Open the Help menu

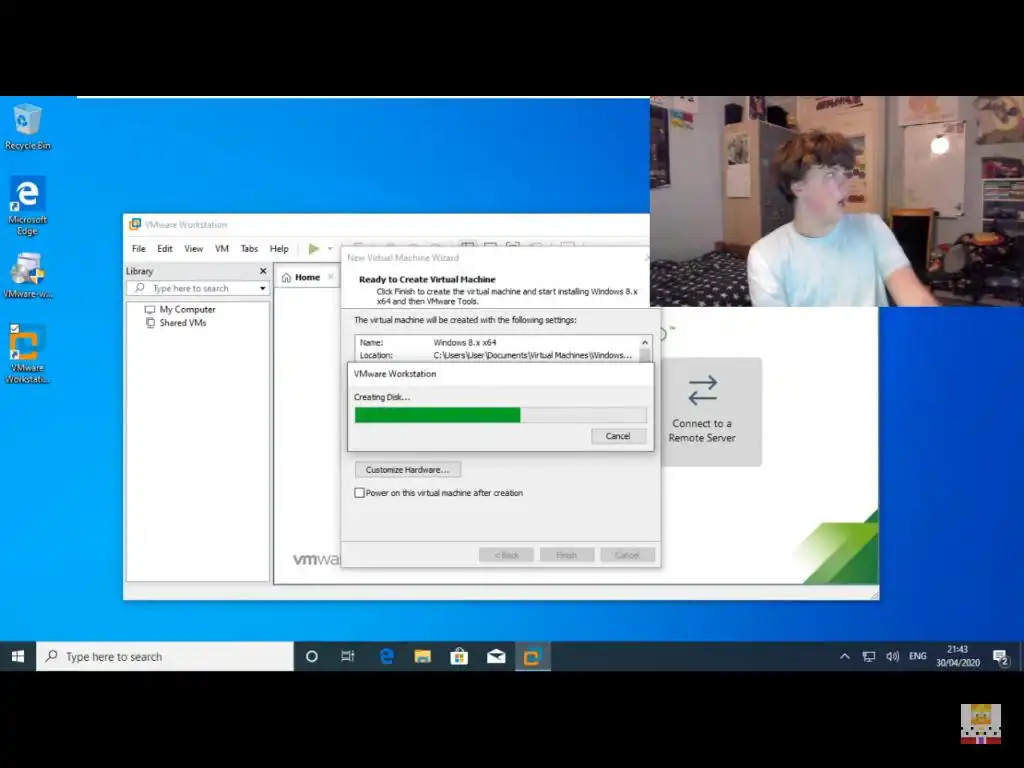(x=279, y=249)
